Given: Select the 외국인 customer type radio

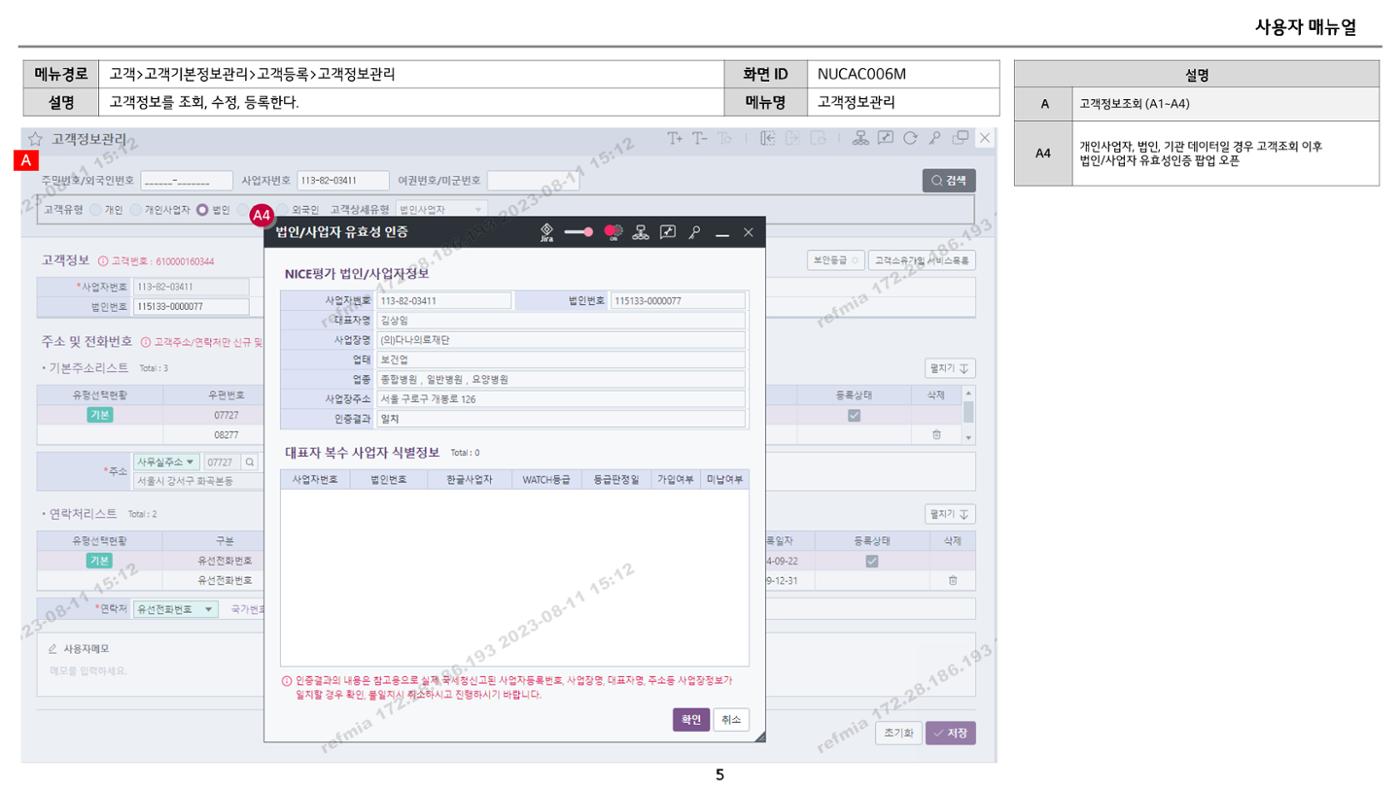Looking at the screenshot, I should tap(283, 210).
